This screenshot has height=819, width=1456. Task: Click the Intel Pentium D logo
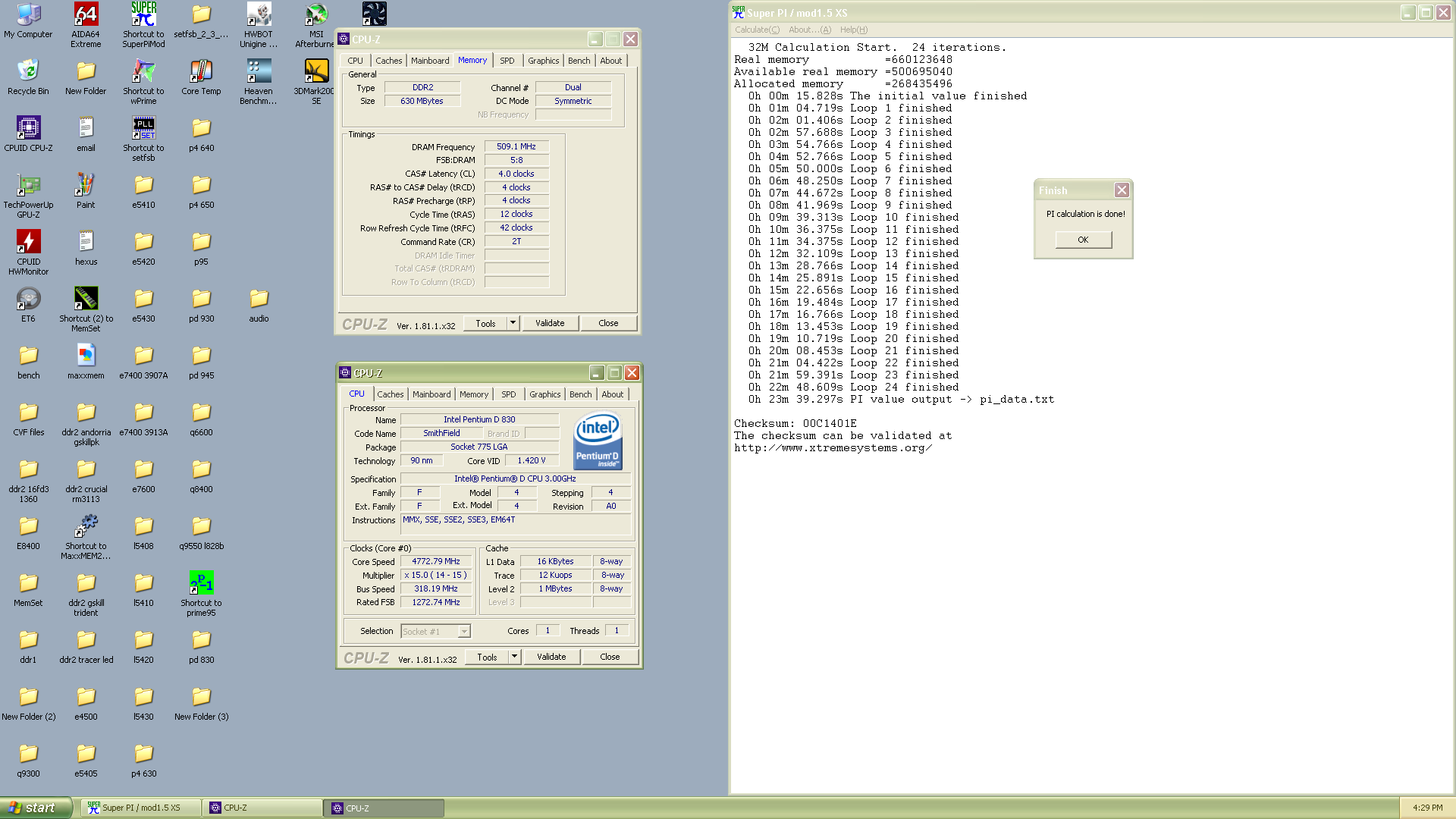[598, 441]
